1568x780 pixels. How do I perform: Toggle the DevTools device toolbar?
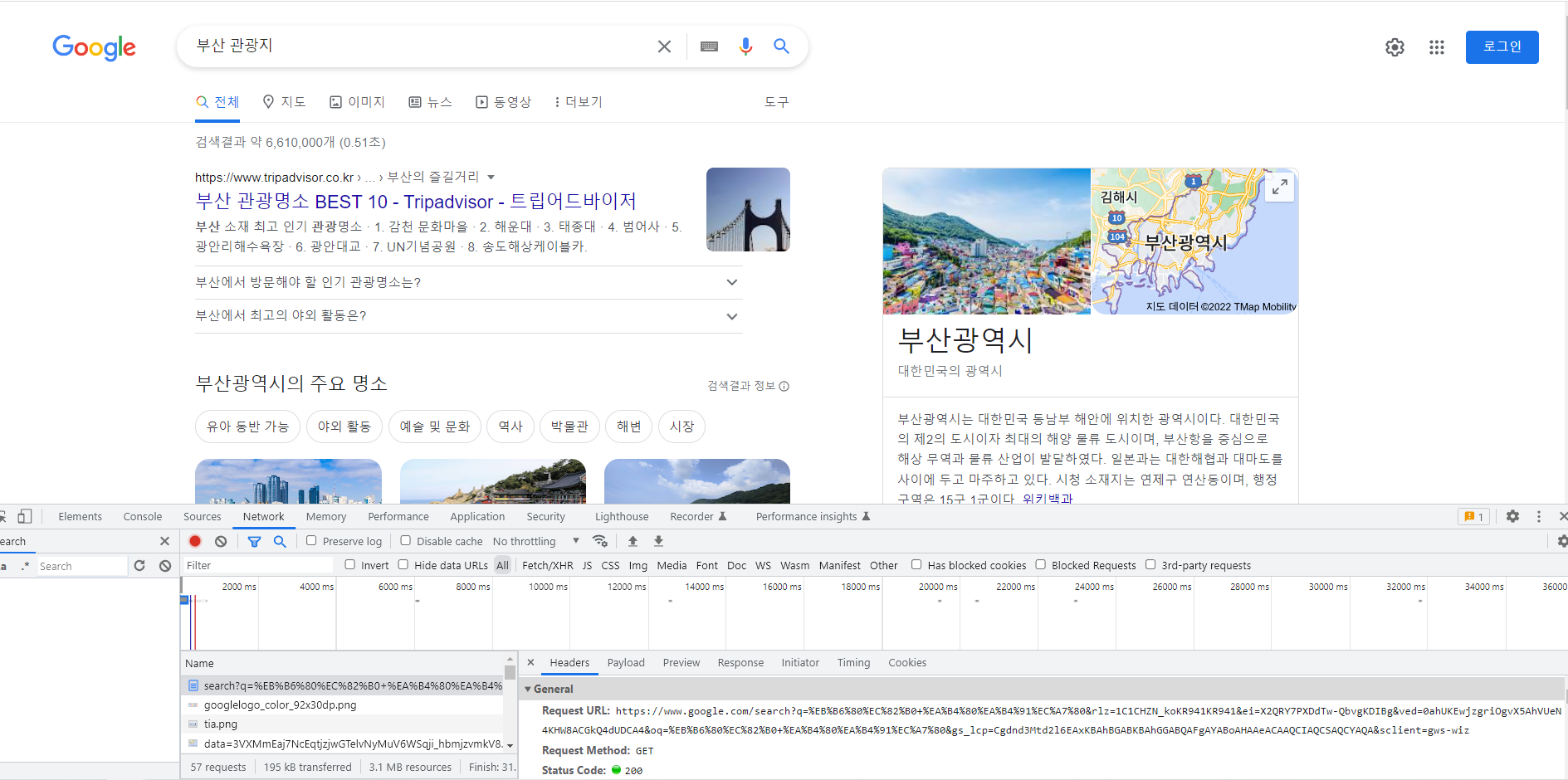tap(25, 516)
